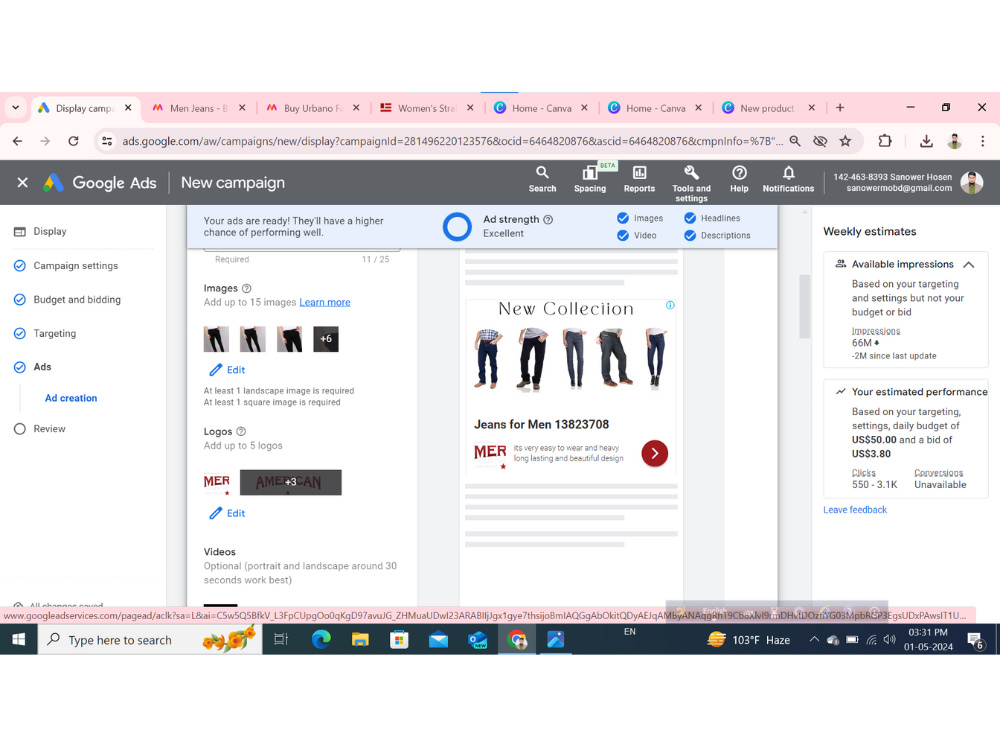Click Logos help question mark icon
Image resolution: width=1000 pixels, height=750 pixels.
241,432
